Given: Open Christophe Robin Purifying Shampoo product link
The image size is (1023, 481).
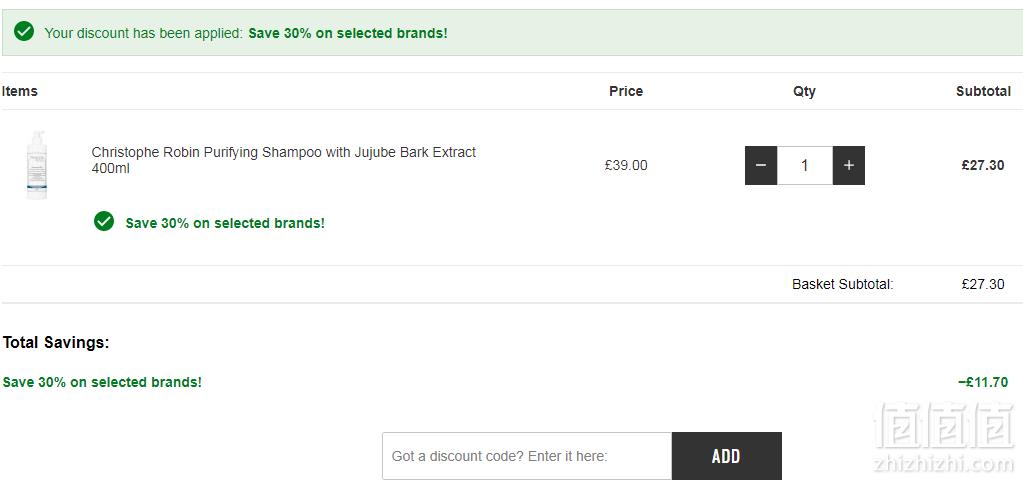Looking at the screenshot, I should pos(284,160).
